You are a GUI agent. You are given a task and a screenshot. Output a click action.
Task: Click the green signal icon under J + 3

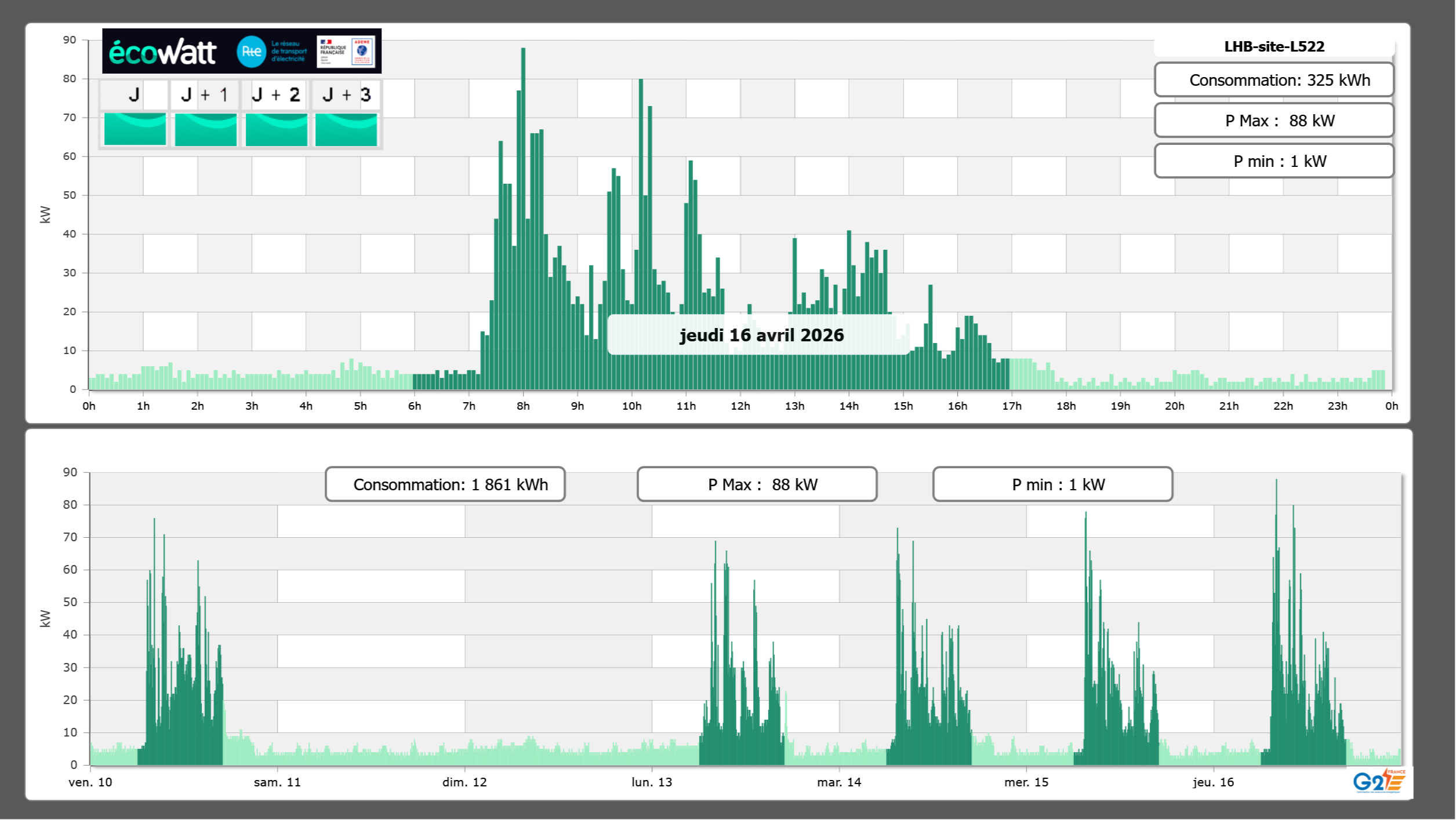[346, 129]
